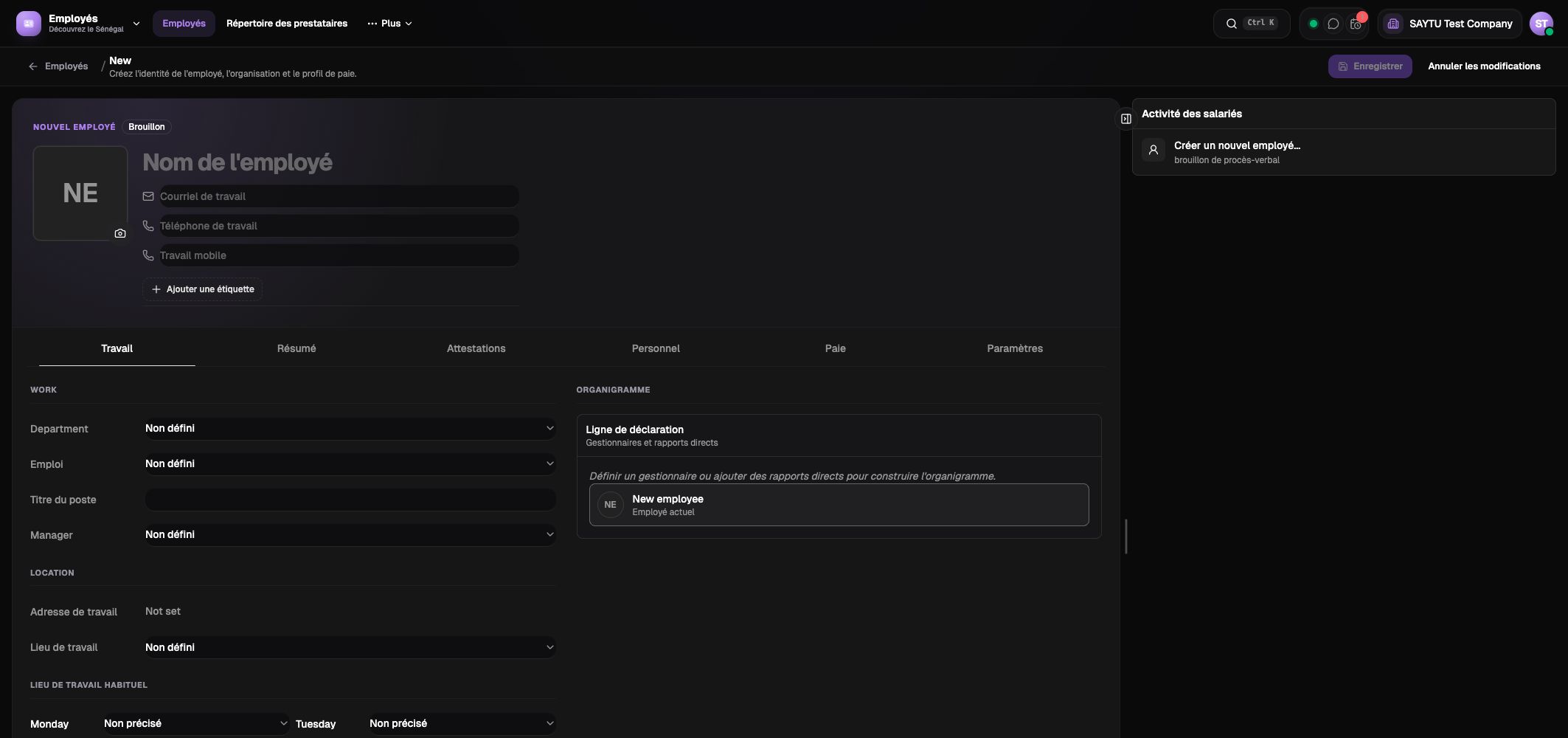
Task: Open the search (Ctrl K) box
Action: (x=1252, y=24)
